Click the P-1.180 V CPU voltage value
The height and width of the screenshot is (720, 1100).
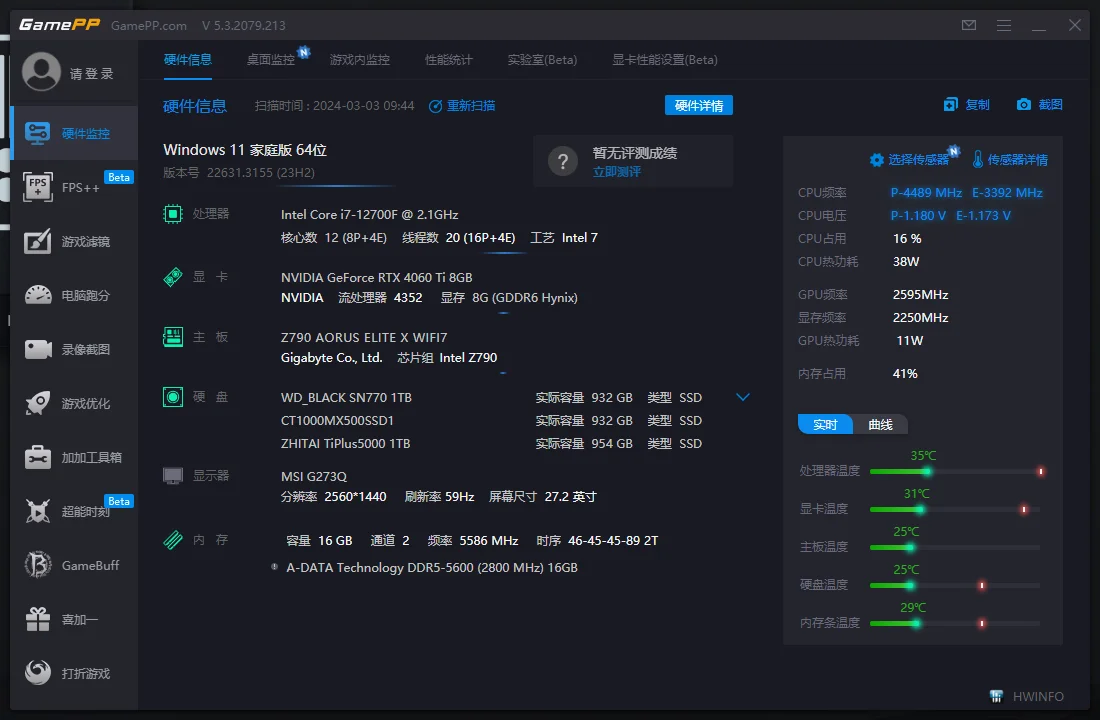(918, 215)
